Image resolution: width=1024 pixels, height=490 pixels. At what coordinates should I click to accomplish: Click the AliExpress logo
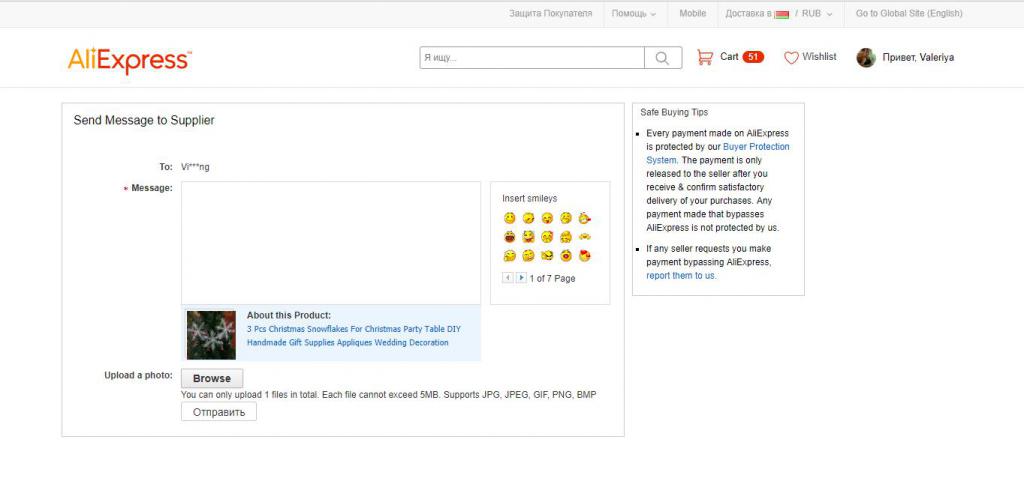pyautogui.click(x=129, y=60)
